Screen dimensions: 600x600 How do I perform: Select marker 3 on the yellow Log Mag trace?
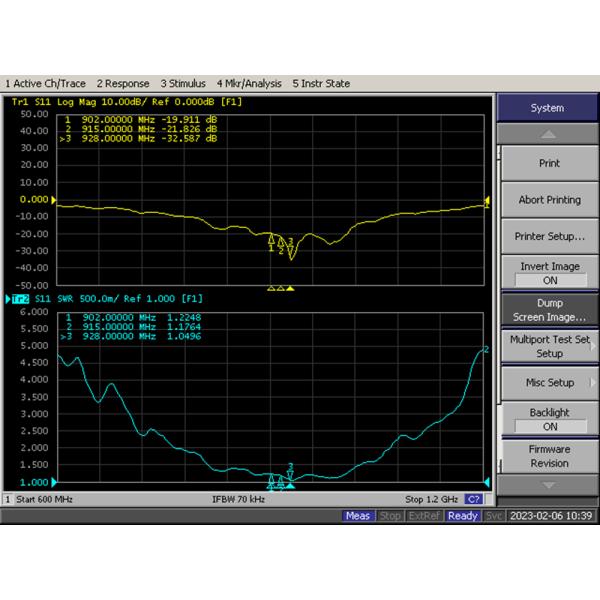(x=291, y=247)
